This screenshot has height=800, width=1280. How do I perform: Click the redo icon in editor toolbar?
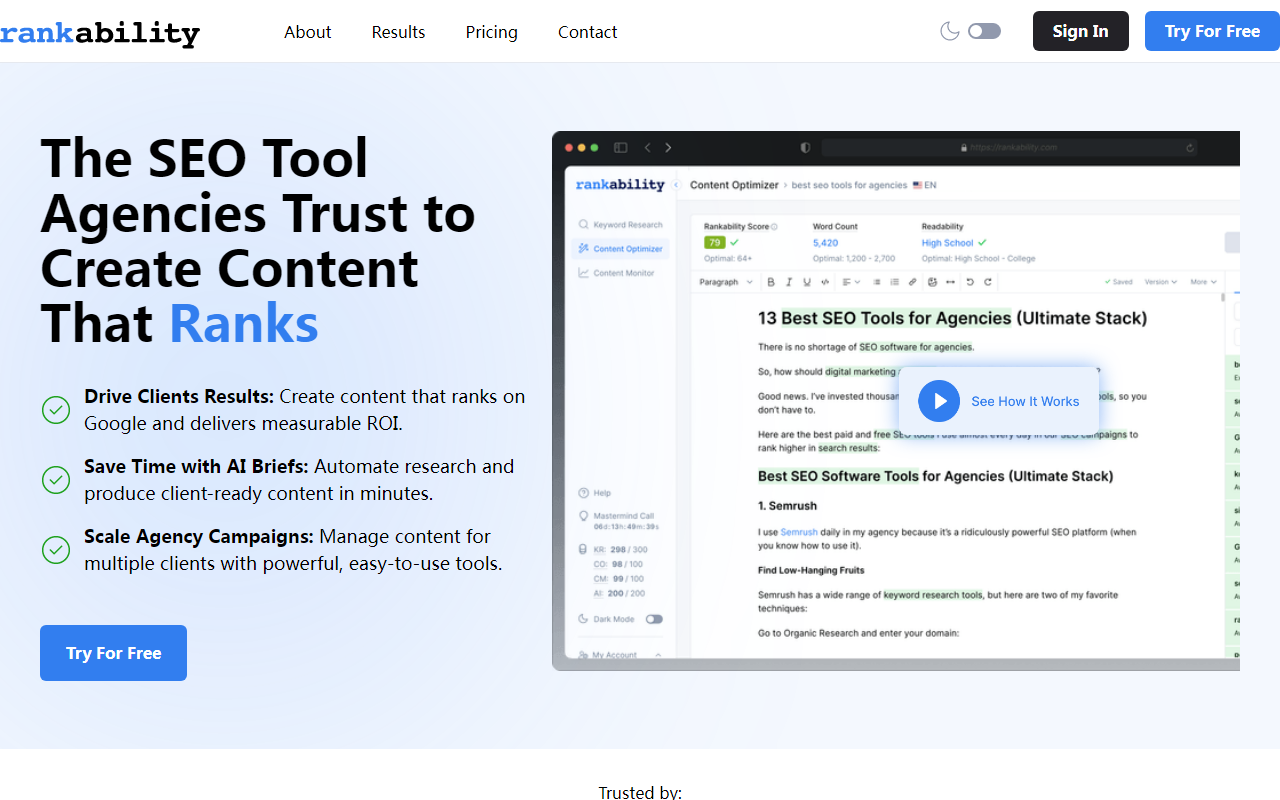coord(988,282)
